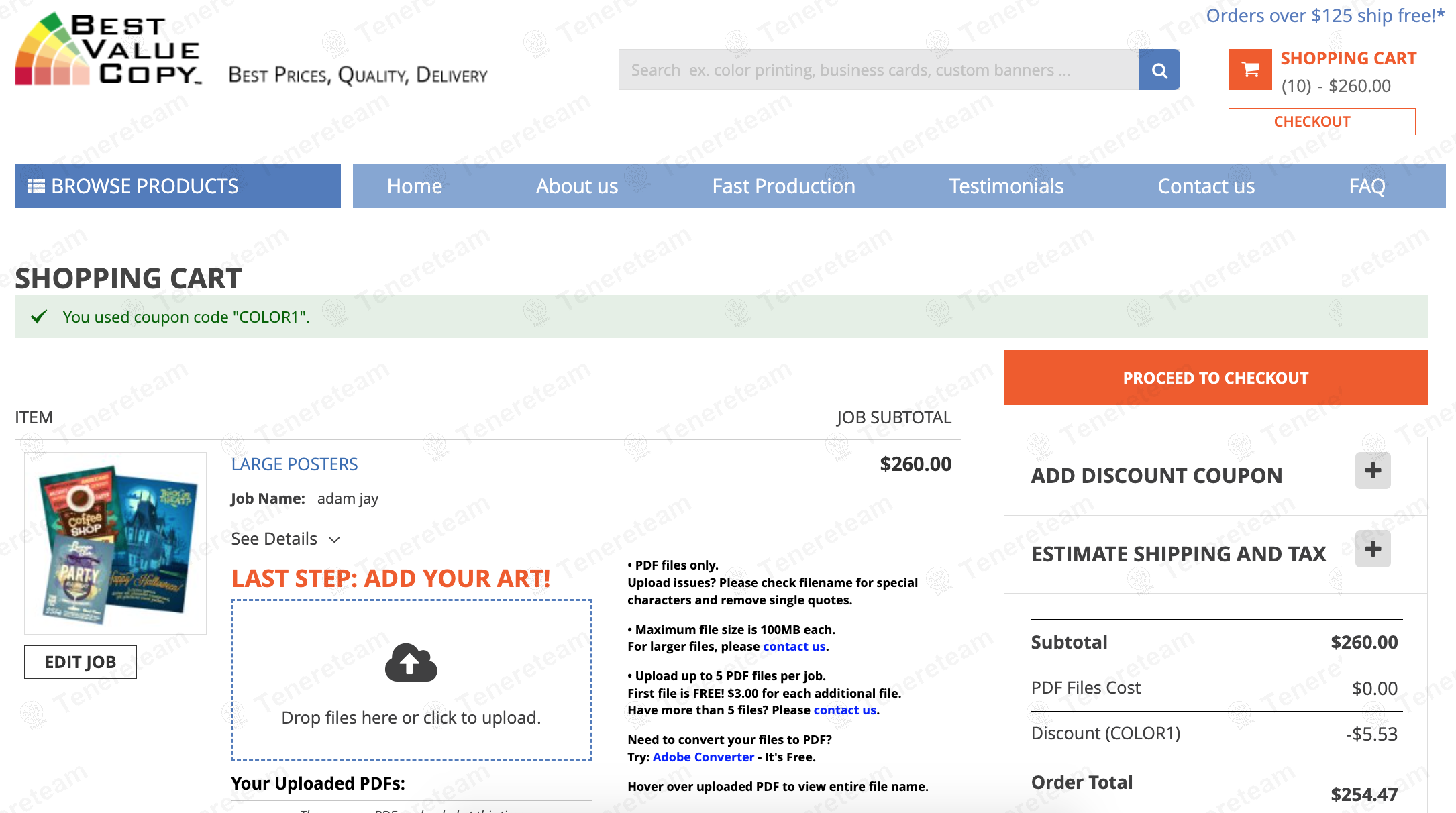
Task: Click the Edit Job button
Action: [x=81, y=662]
